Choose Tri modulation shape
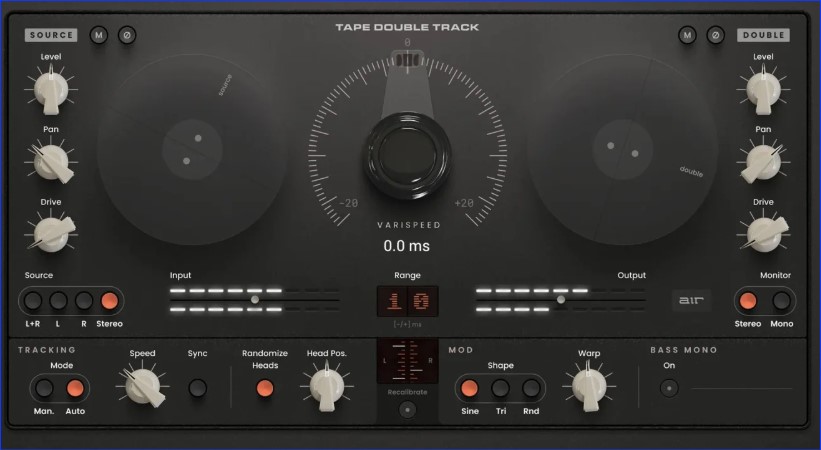 pos(501,388)
